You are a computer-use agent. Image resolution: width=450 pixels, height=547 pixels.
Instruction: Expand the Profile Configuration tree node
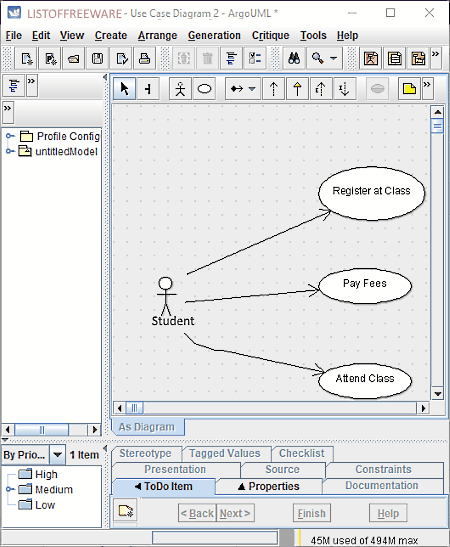[10, 136]
